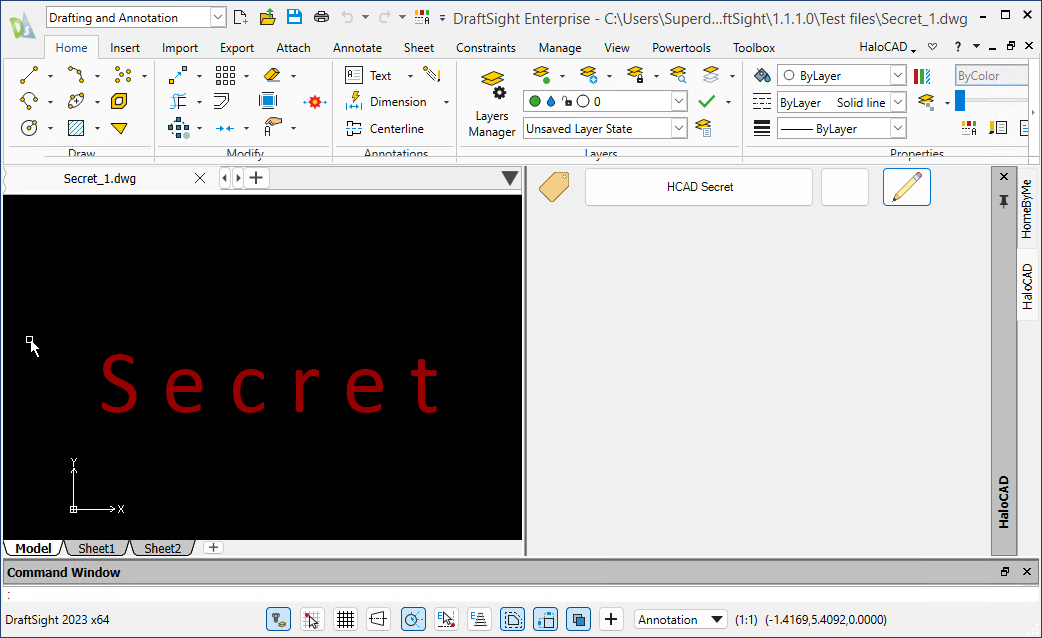The image size is (1042, 638).
Task: Open the Layers Manager
Action: tap(492, 103)
